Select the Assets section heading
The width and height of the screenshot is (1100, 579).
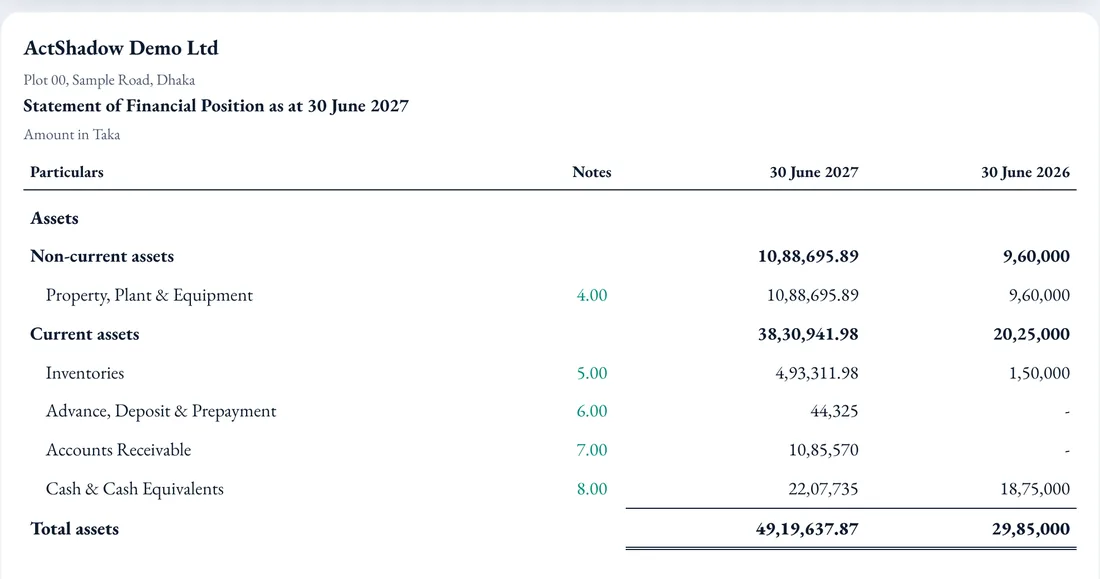pos(54,218)
